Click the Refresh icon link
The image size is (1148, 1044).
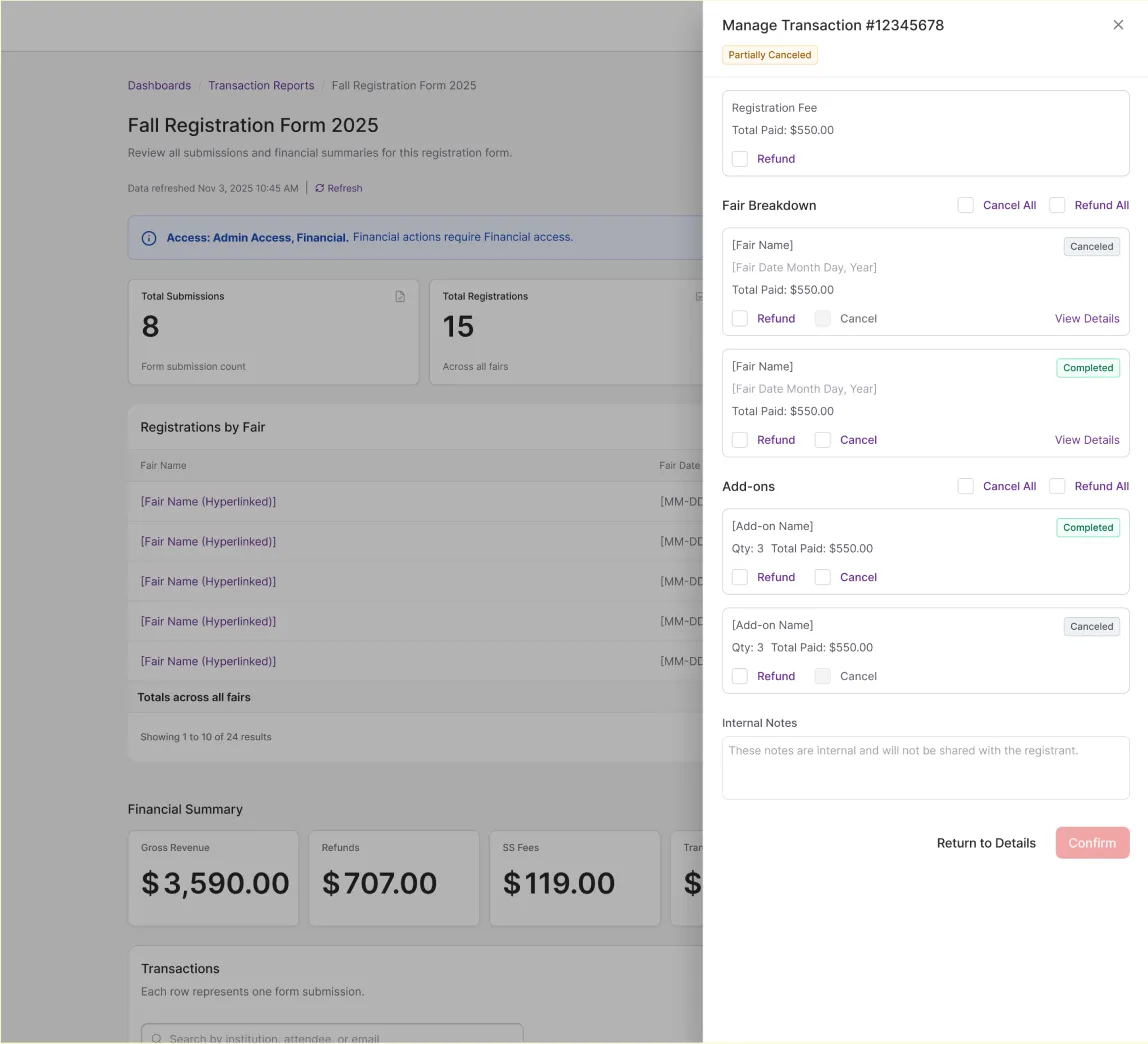click(319, 188)
